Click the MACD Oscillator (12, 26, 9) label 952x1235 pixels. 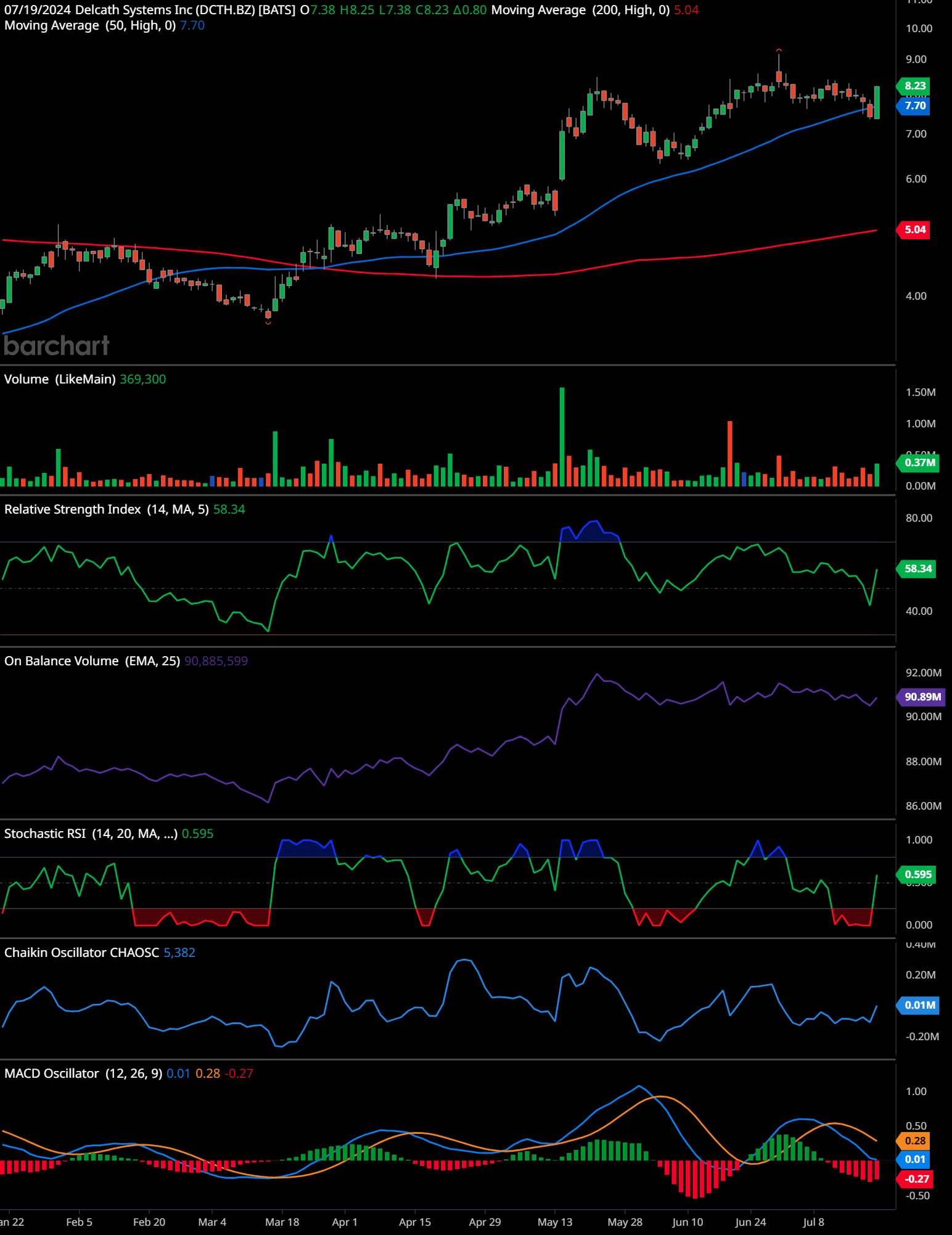point(83,1073)
